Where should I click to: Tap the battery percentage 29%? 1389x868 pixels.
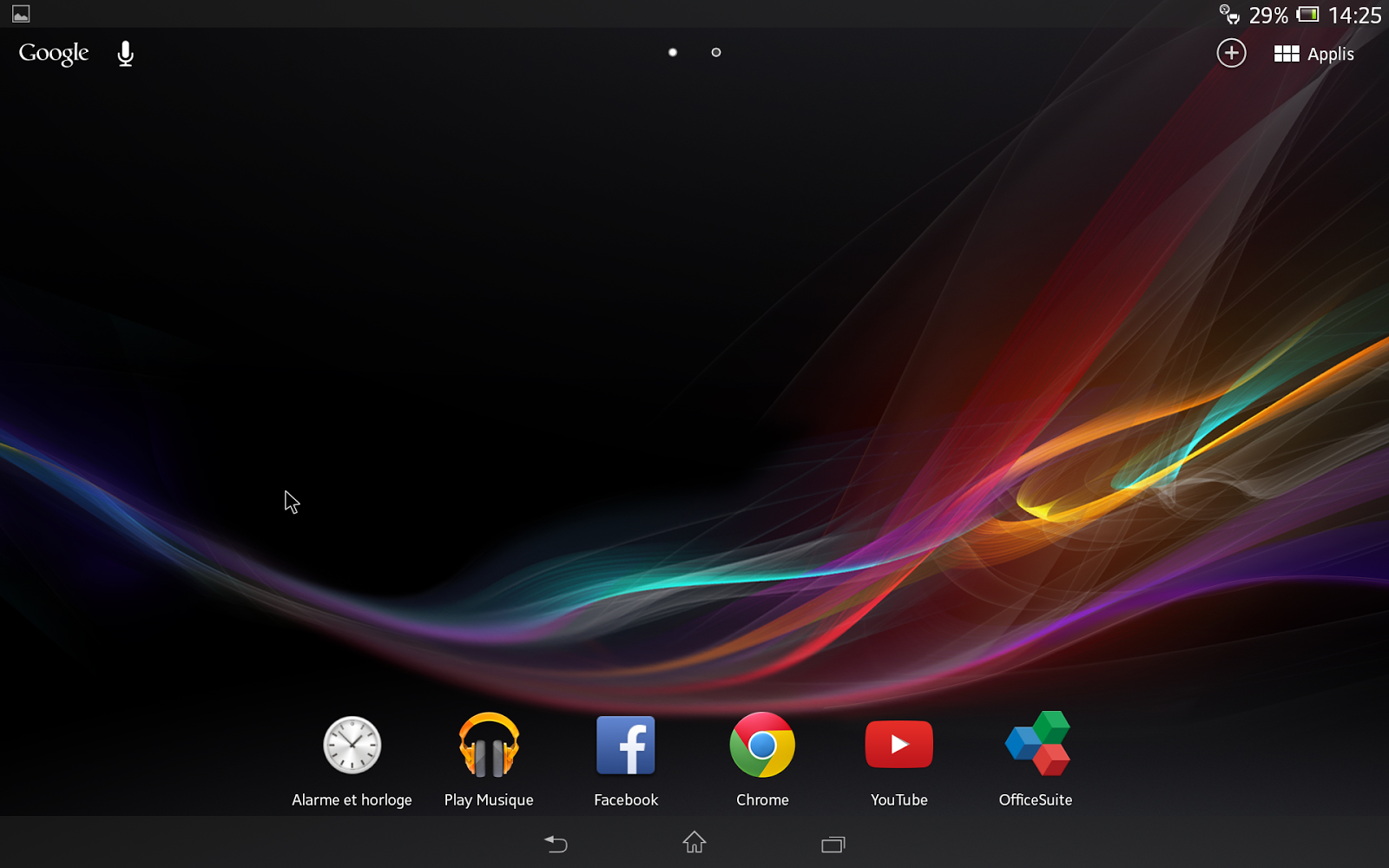1268,15
